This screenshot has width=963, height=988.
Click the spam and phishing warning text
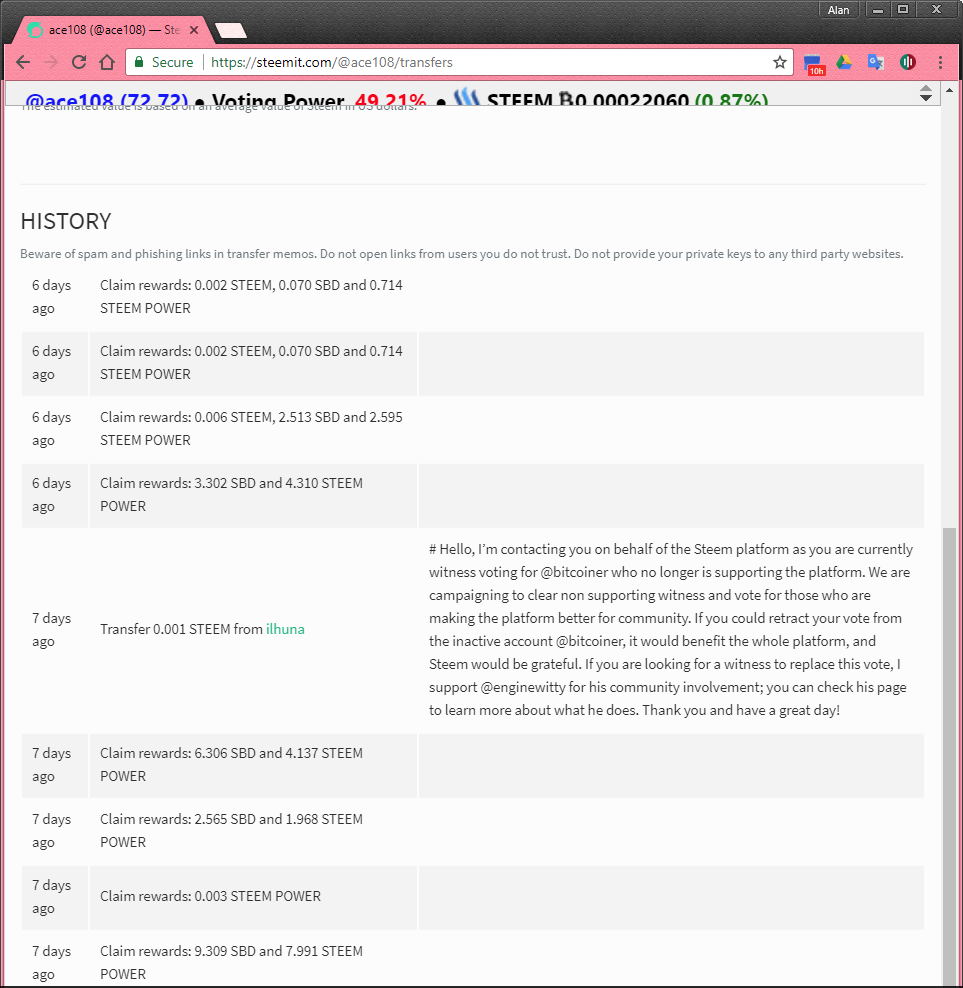click(461, 254)
